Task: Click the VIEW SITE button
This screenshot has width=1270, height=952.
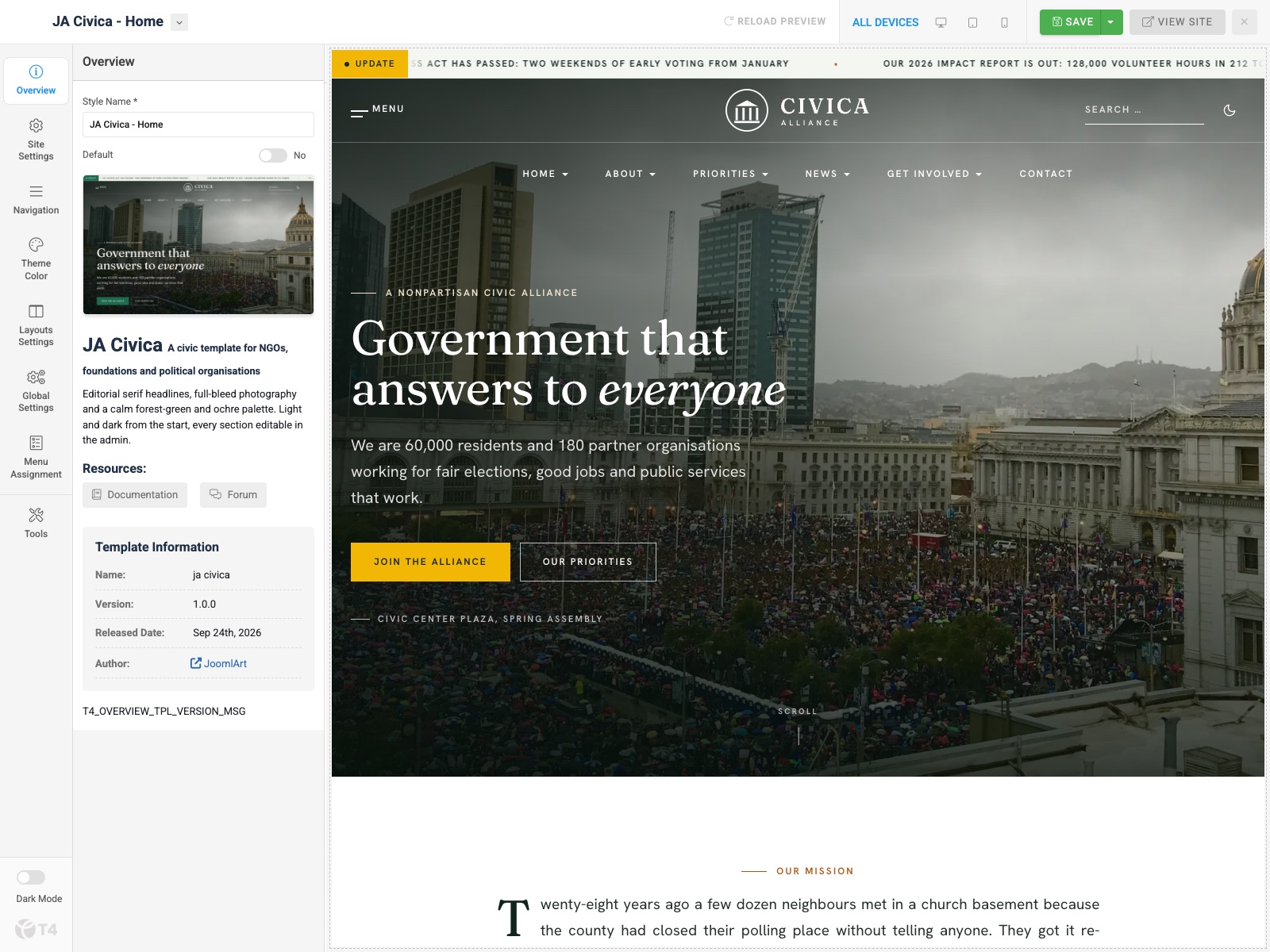Action: coord(1177,22)
